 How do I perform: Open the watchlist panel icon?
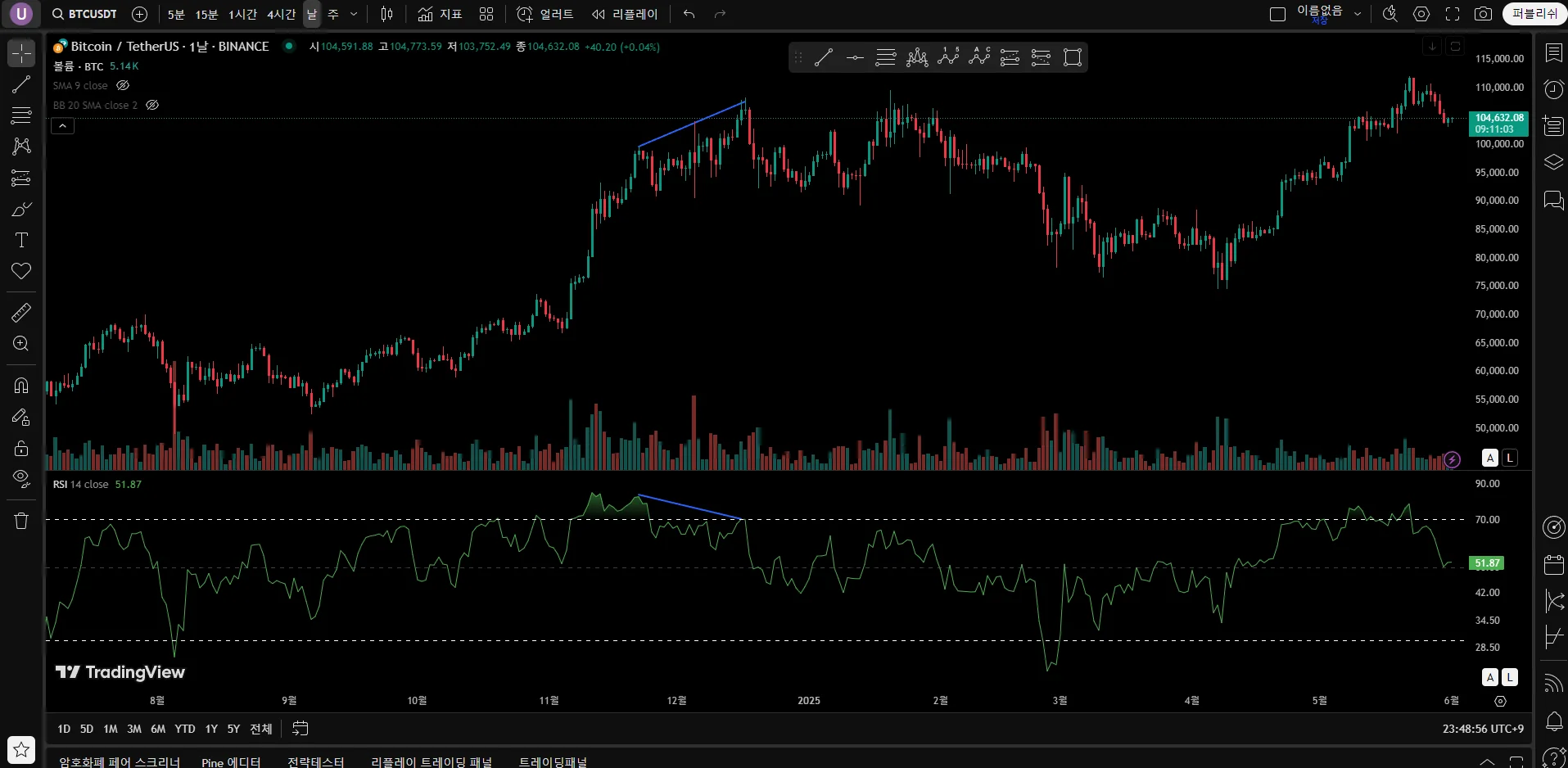(x=1553, y=52)
